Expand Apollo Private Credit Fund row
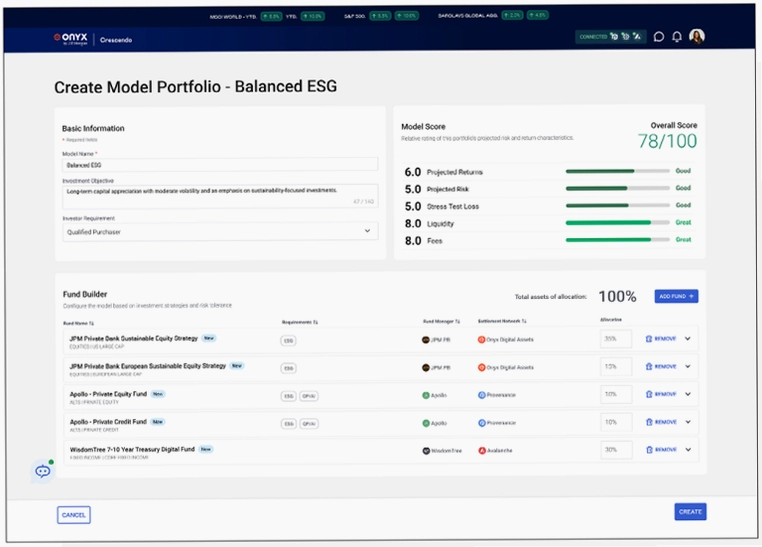 688,422
